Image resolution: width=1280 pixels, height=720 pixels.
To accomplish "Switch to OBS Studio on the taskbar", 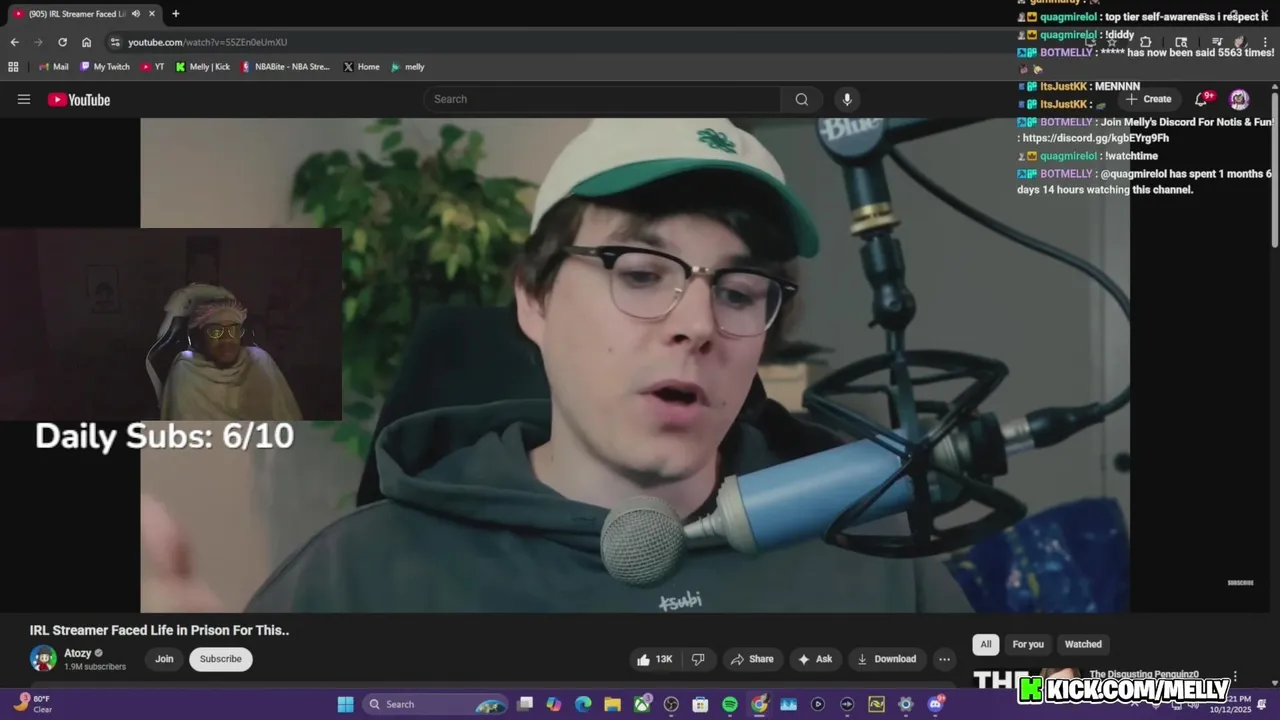I will [x=671, y=704].
